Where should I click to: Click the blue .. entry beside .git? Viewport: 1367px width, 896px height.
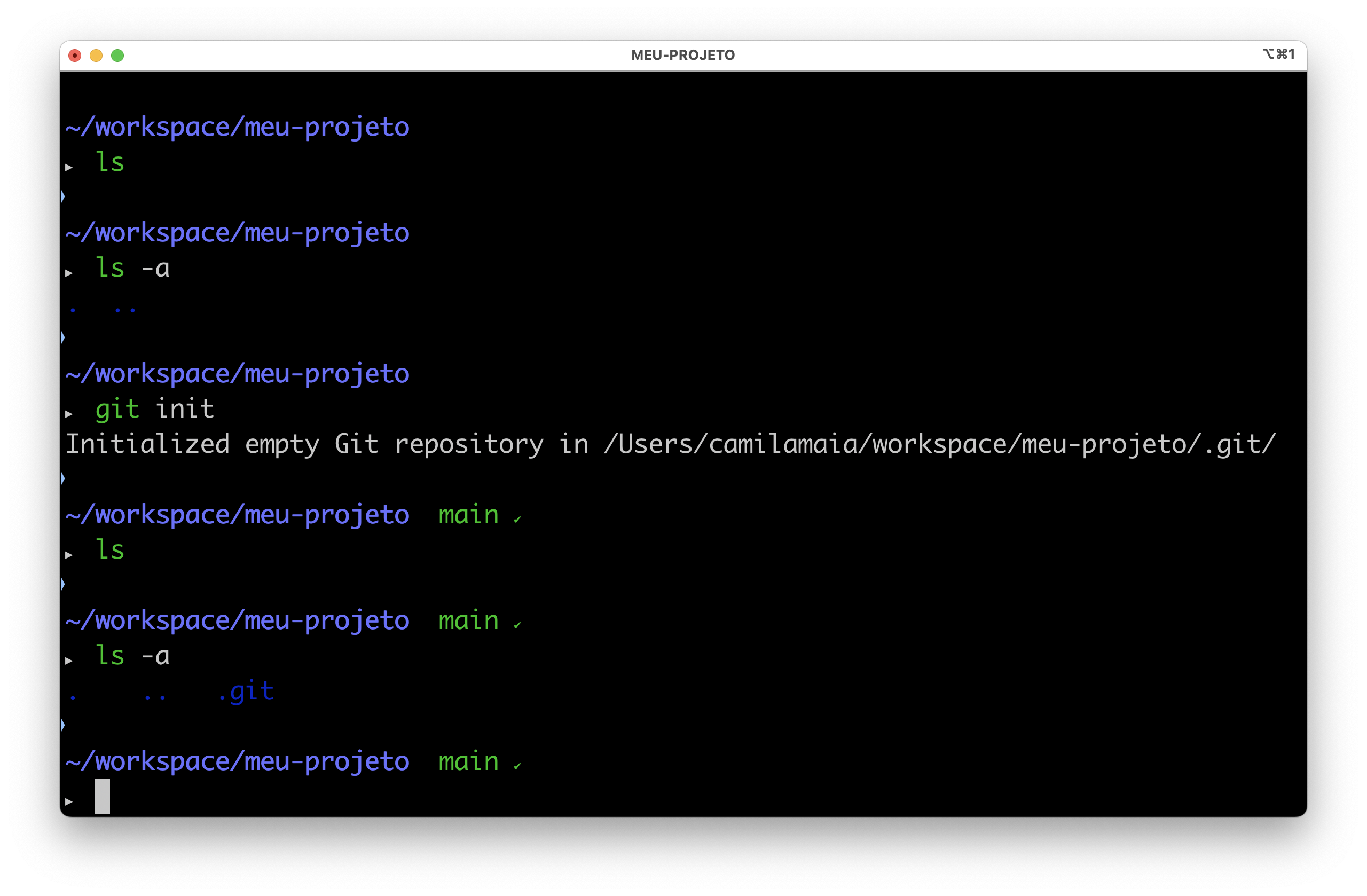click(155, 697)
